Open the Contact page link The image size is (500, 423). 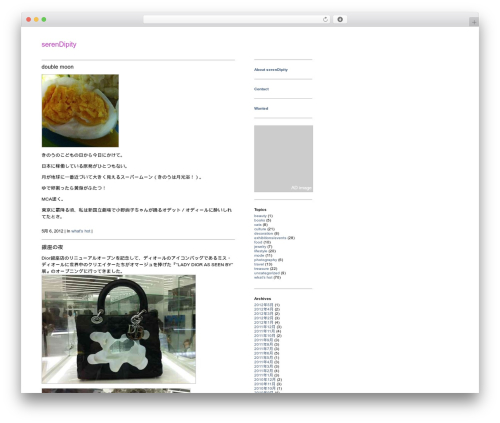261,89
